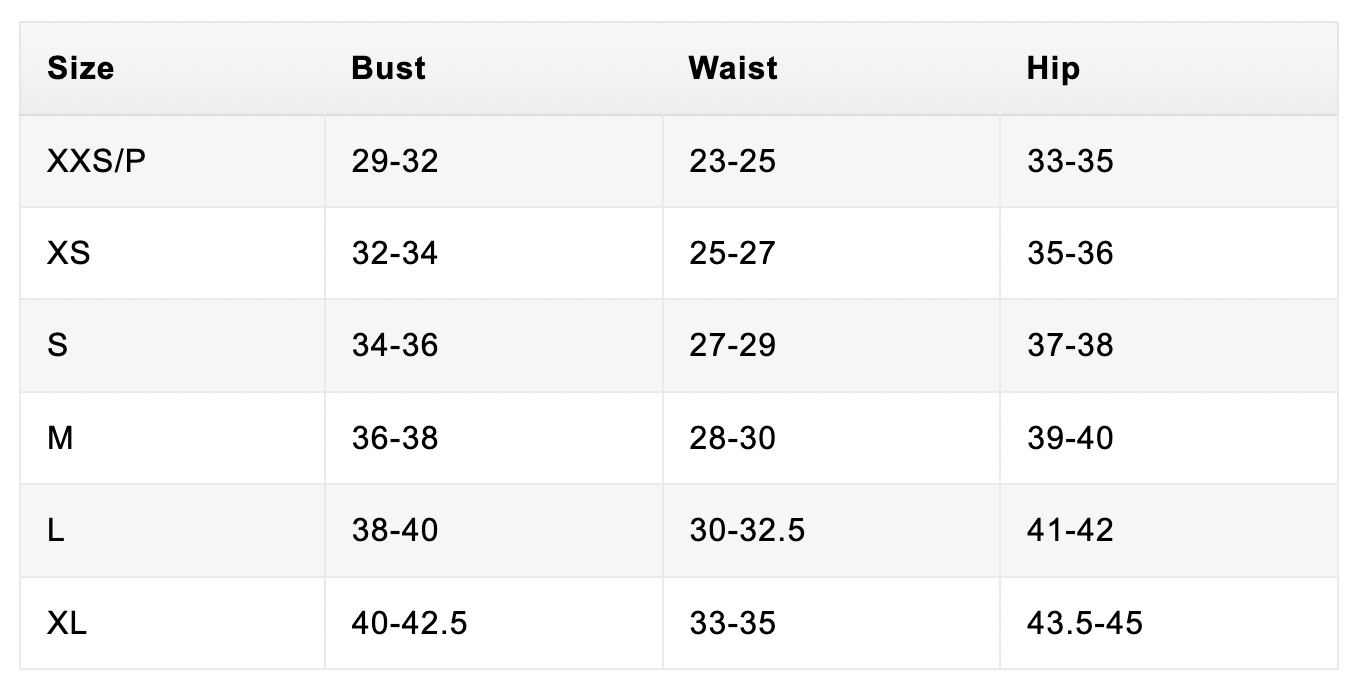Click the 25-27 waist measurement cell
The width and height of the screenshot is (1362, 698).
point(732,253)
